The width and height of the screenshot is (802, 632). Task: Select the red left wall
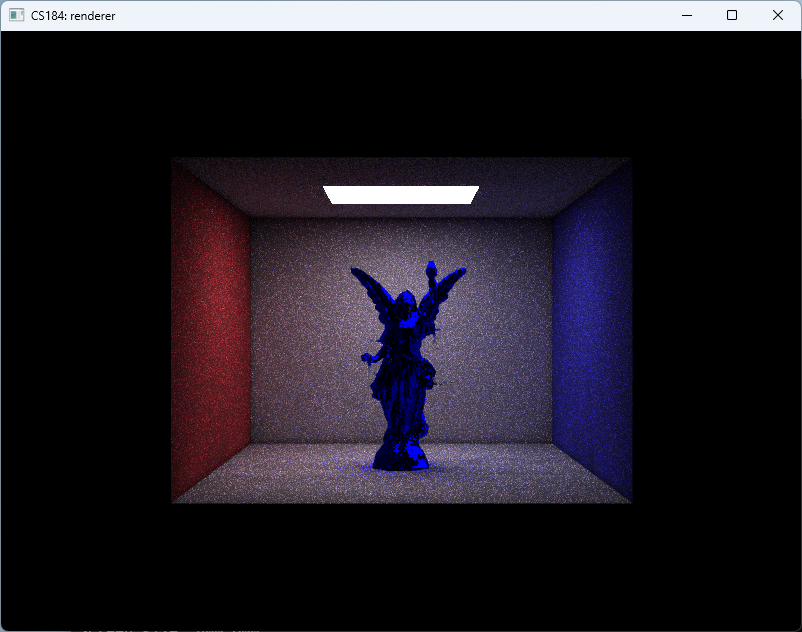pos(211,330)
